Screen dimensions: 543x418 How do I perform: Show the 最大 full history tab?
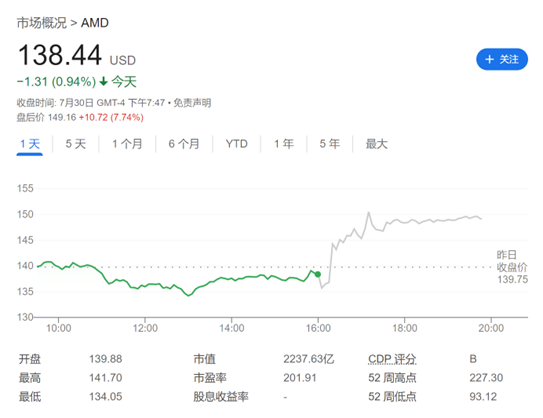(376, 144)
